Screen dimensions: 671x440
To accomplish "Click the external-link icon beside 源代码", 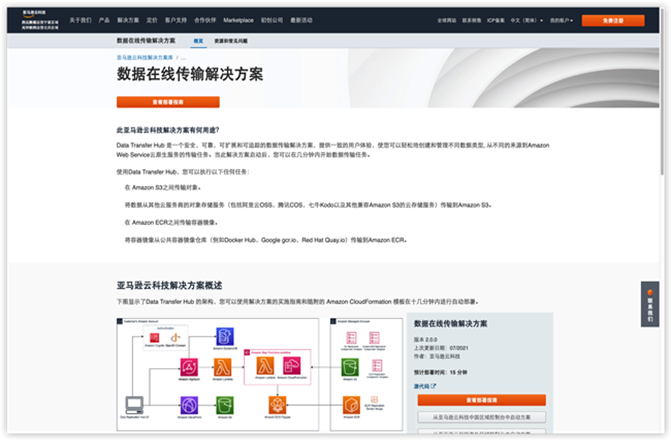I will (433, 386).
